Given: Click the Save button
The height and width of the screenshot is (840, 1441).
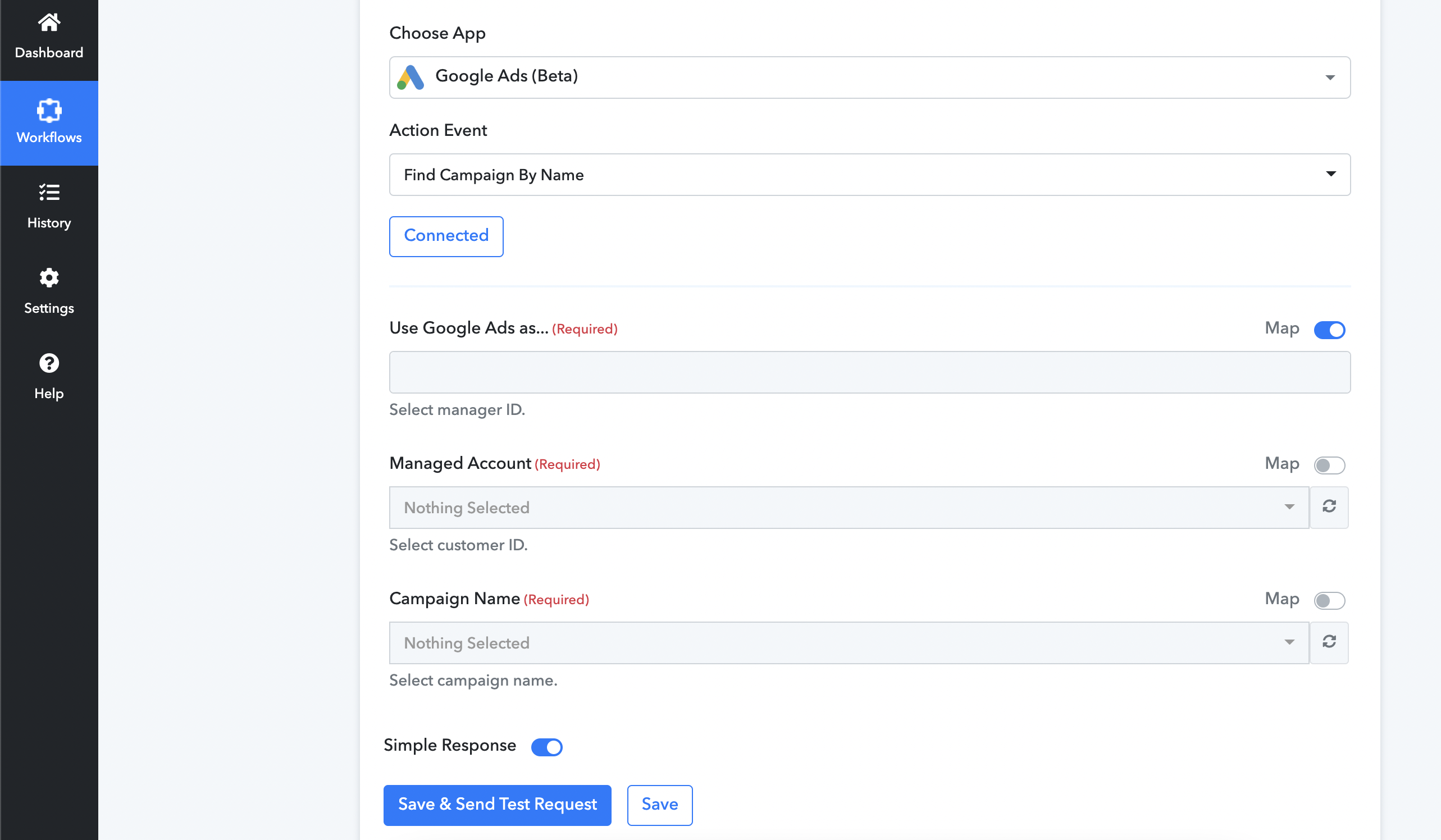Looking at the screenshot, I should click(x=659, y=805).
